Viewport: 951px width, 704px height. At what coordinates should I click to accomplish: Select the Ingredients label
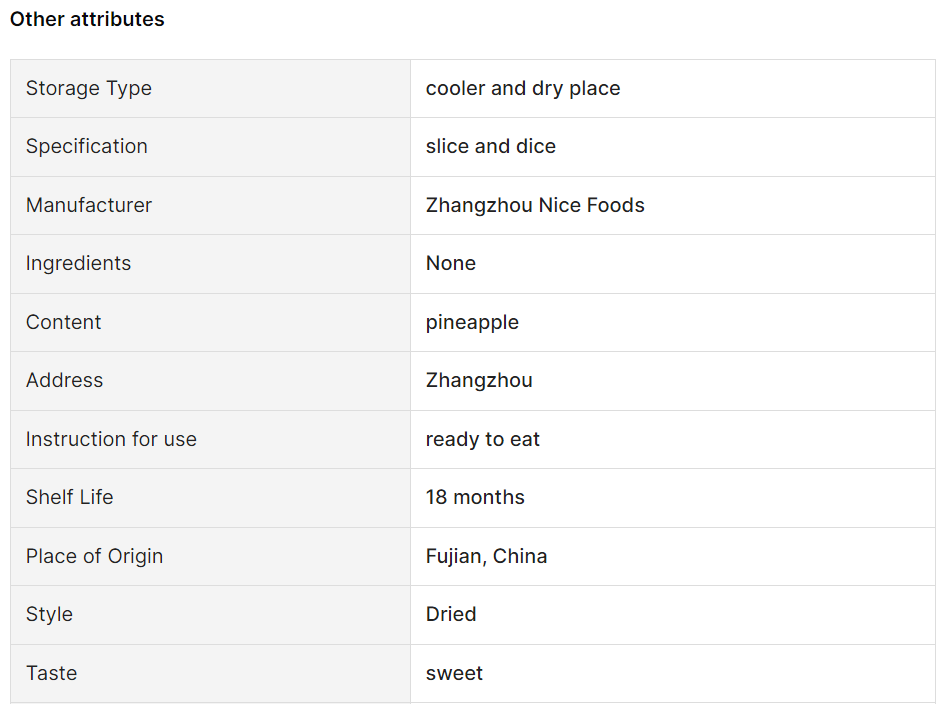[78, 264]
